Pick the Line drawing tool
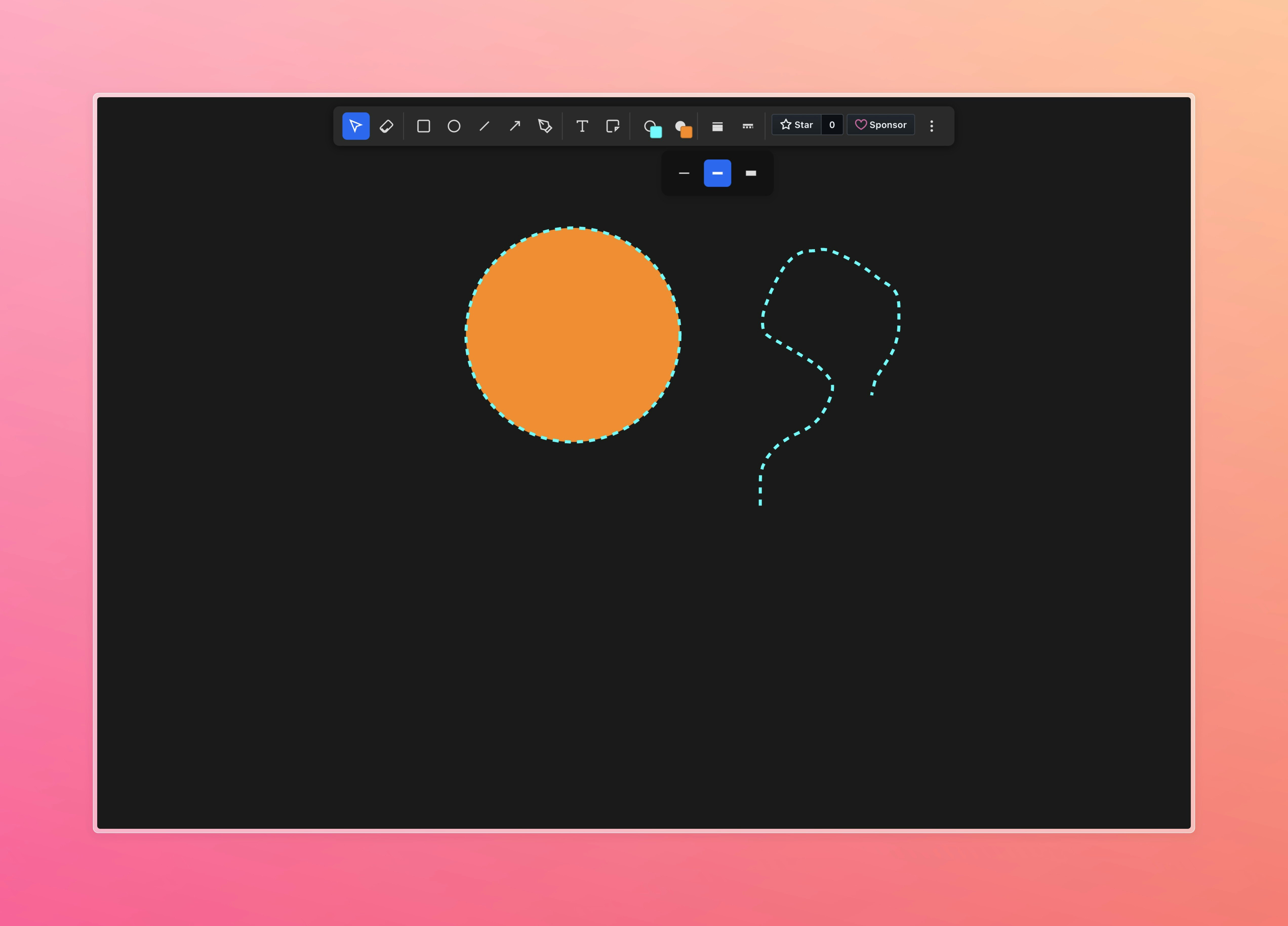1288x926 pixels. (485, 126)
